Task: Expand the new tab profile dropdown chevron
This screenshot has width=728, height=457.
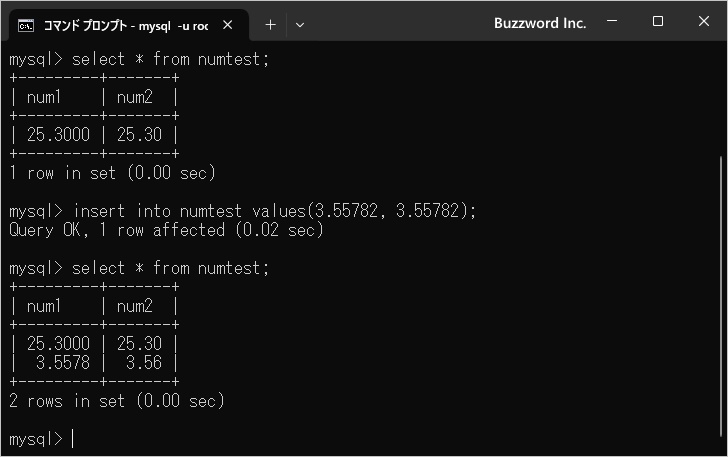Action: 300,23
